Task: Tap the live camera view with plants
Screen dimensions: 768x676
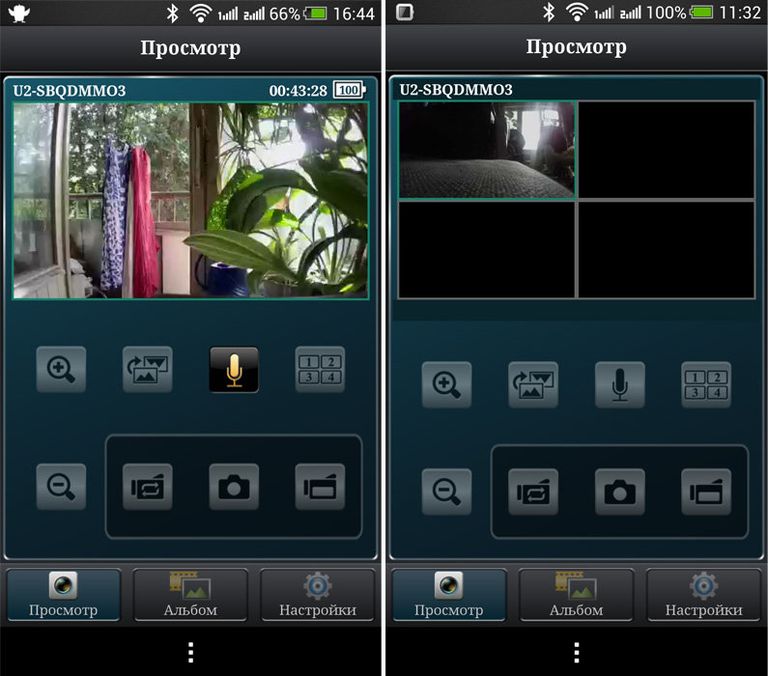Action: click(x=191, y=200)
